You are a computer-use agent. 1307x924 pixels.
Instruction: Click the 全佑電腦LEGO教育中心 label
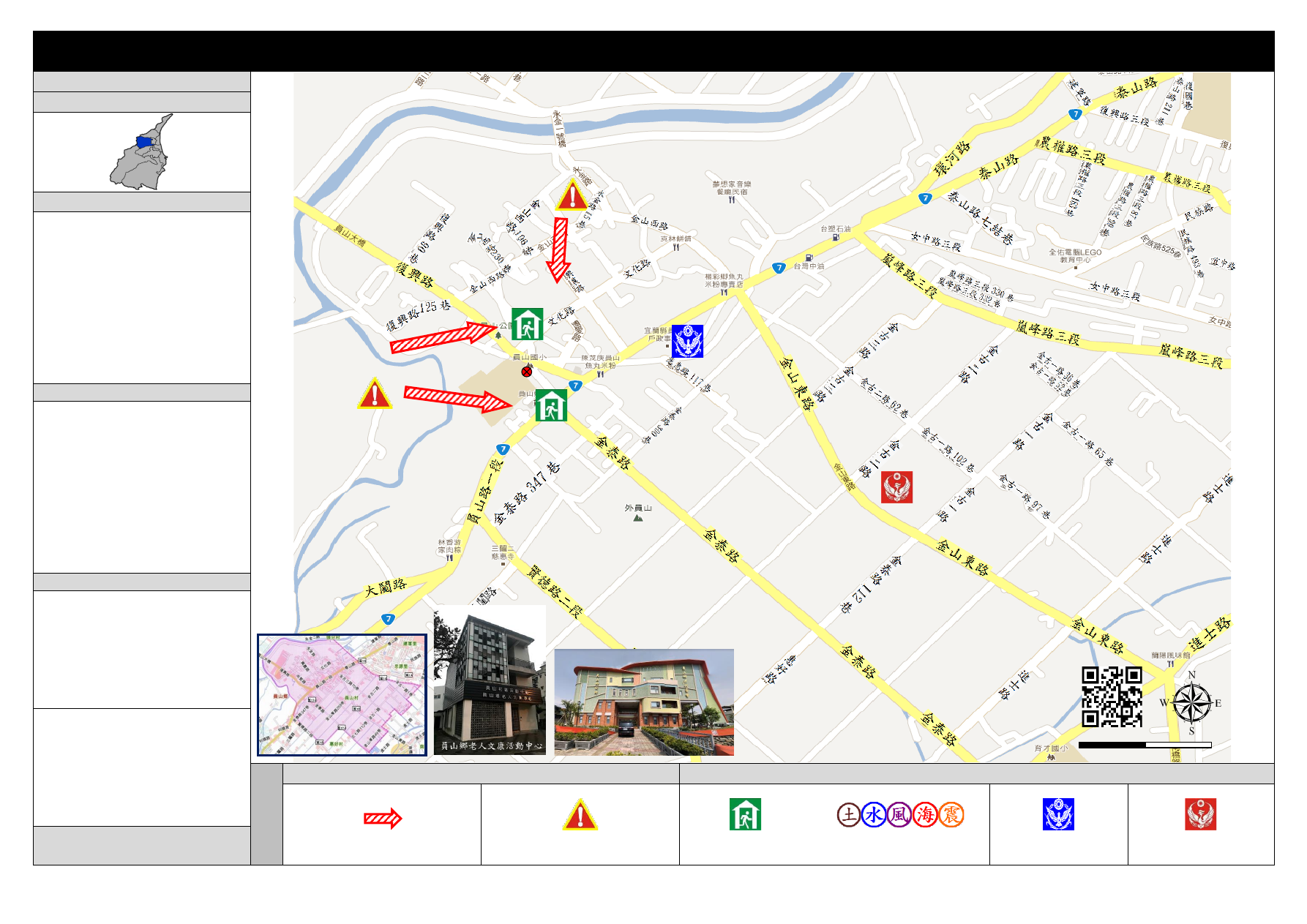pos(1075,255)
